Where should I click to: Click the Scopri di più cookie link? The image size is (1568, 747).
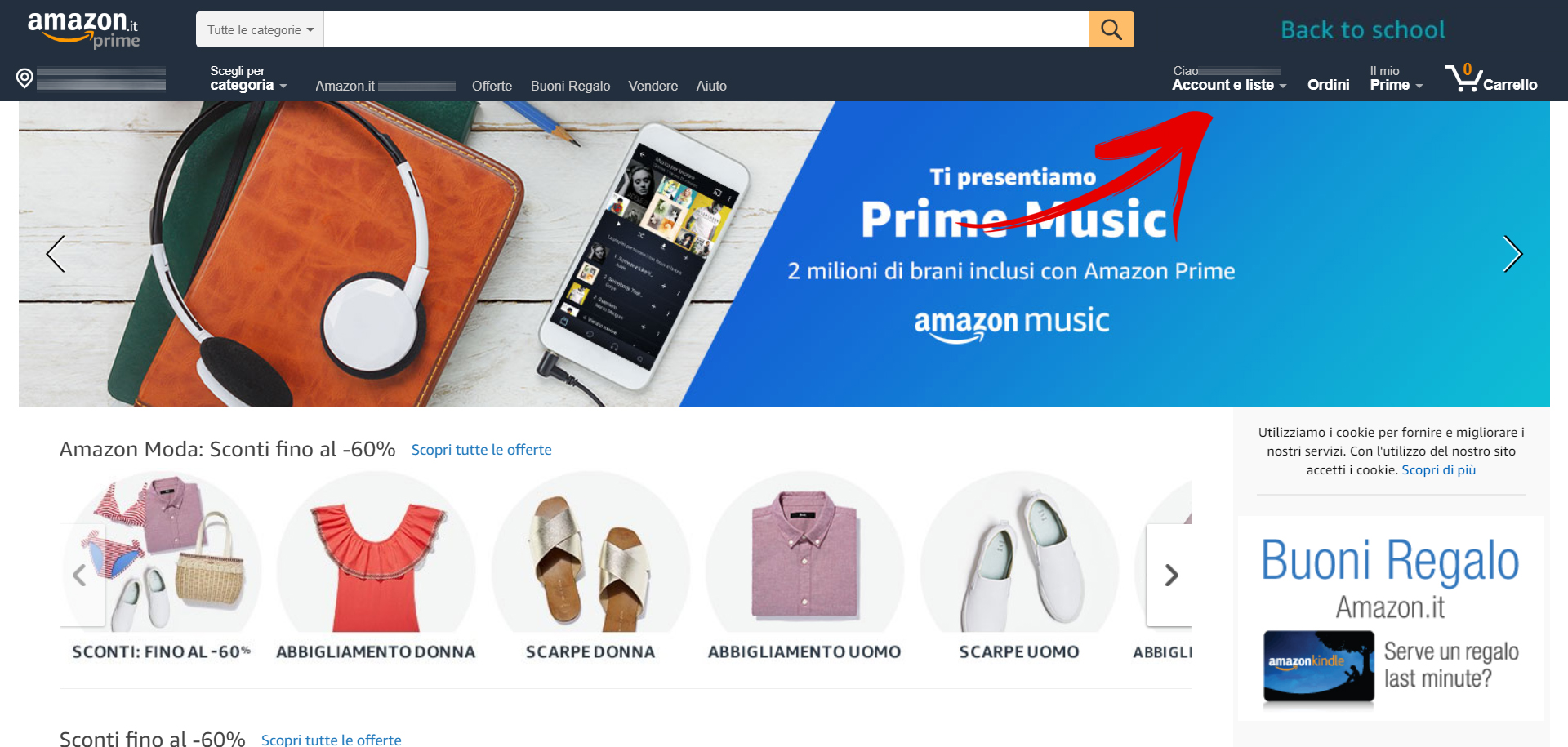coord(1438,470)
